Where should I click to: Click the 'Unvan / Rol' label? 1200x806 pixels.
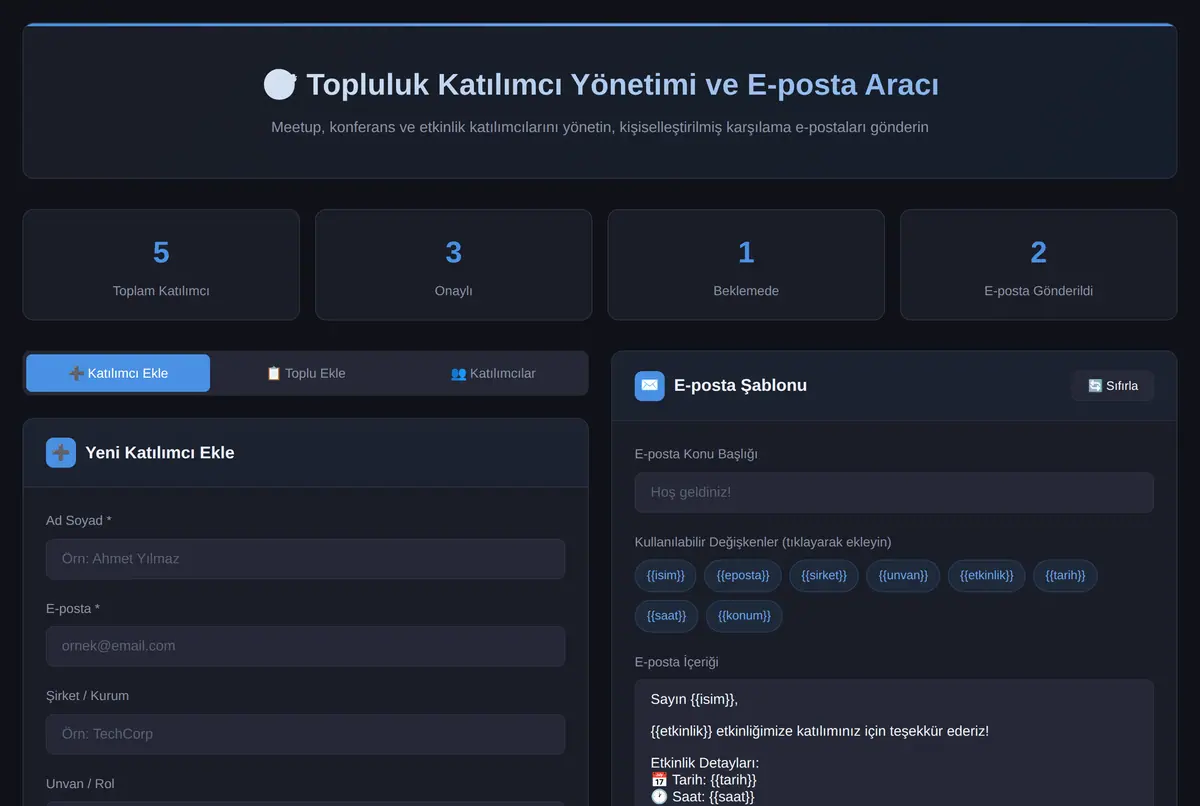click(x=80, y=783)
